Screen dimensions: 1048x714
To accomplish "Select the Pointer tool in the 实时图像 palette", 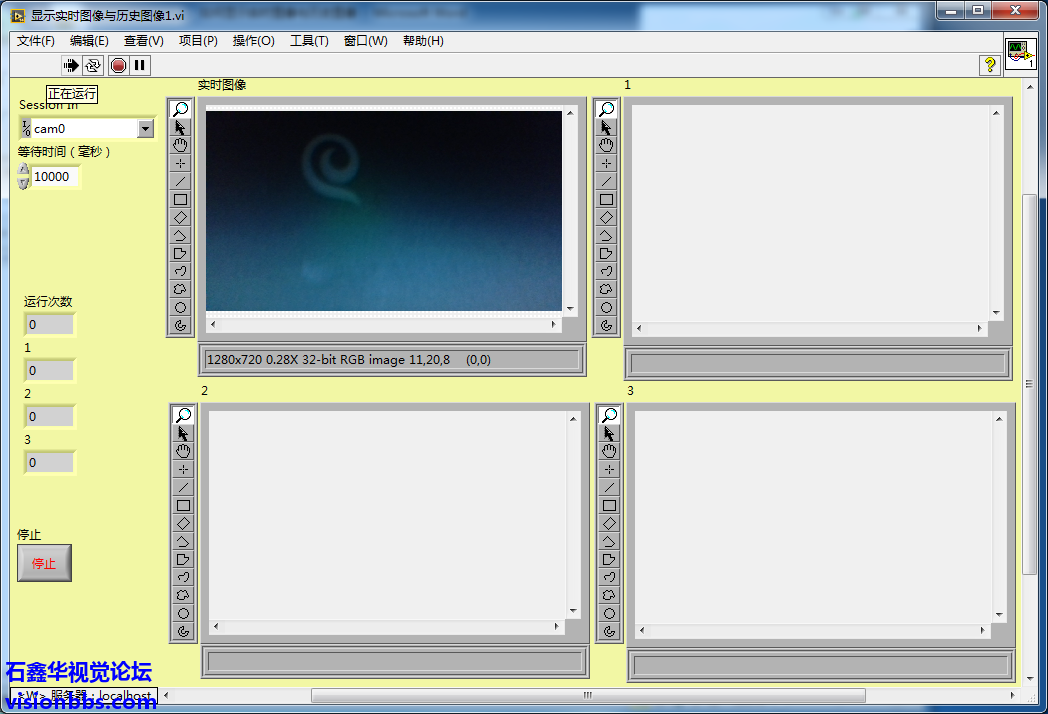I will tap(180, 127).
